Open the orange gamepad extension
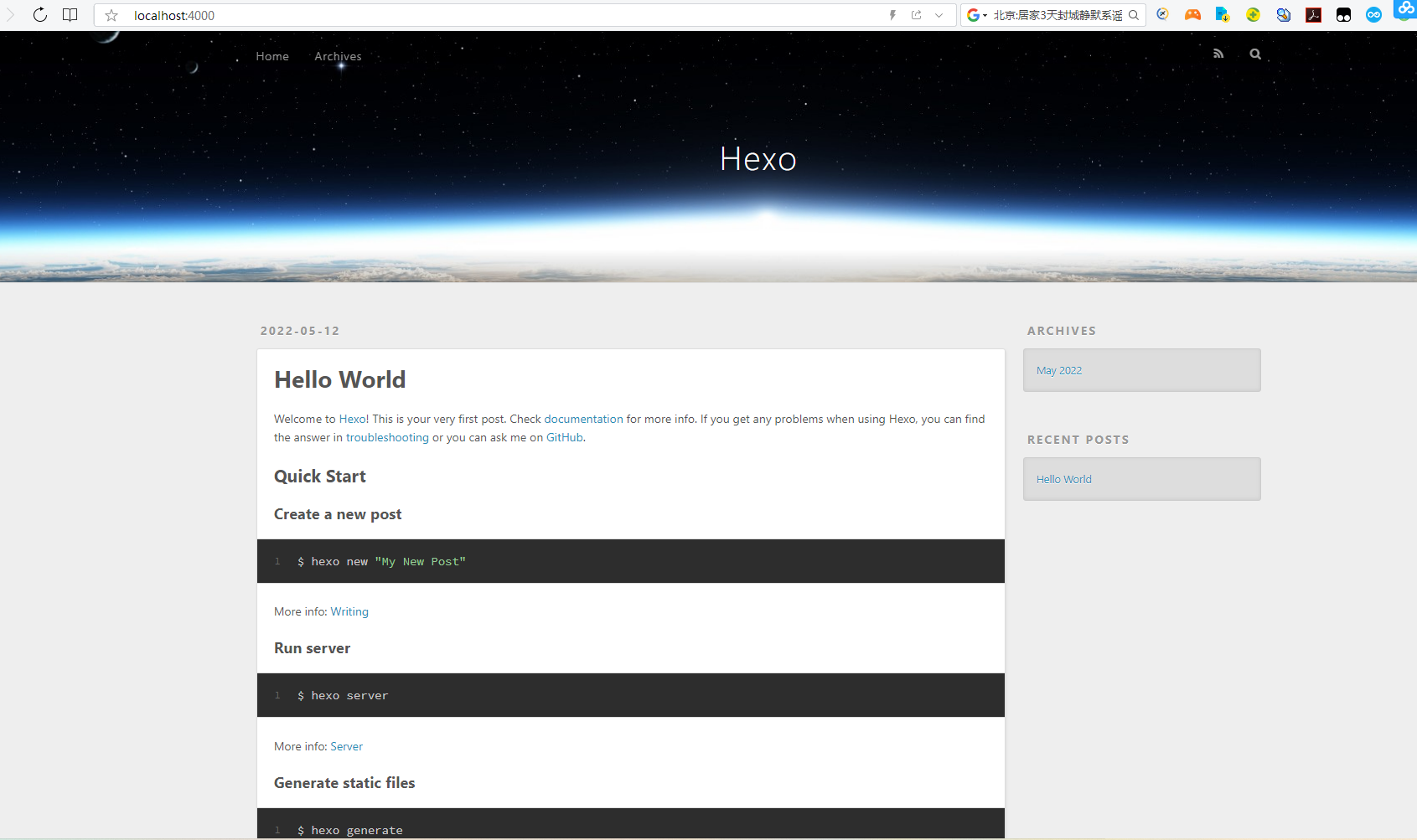The width and height of the screenshot is (1417, 840). [1192, 15]
